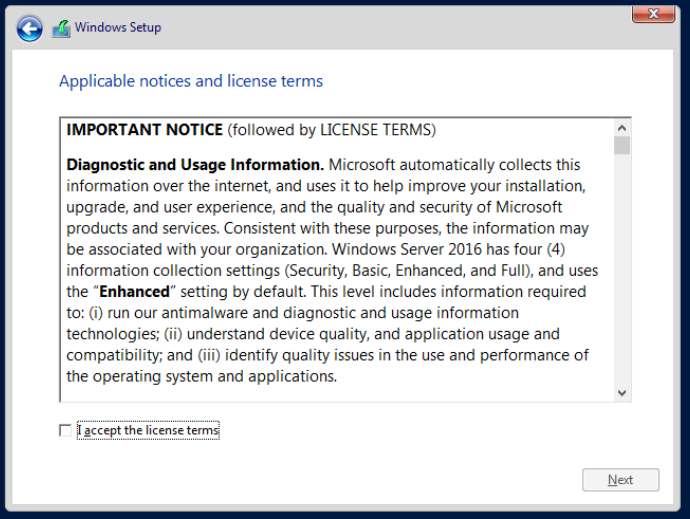Click the scrollbar up arrow
690x519 pixels.
[621, 128]
